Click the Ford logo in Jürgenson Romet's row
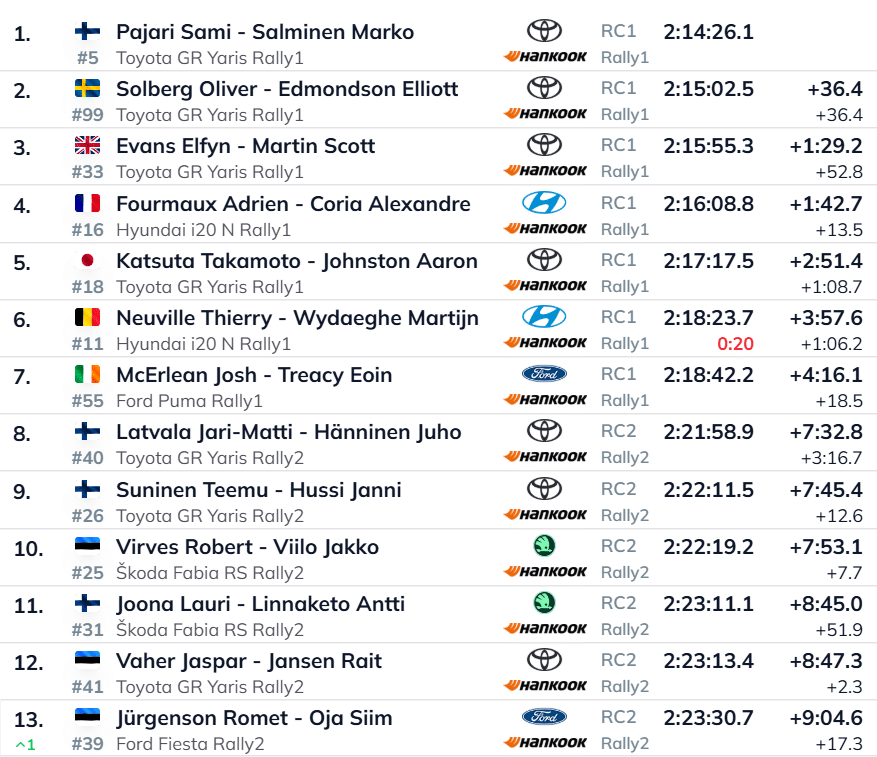 [x=544, y=717]
